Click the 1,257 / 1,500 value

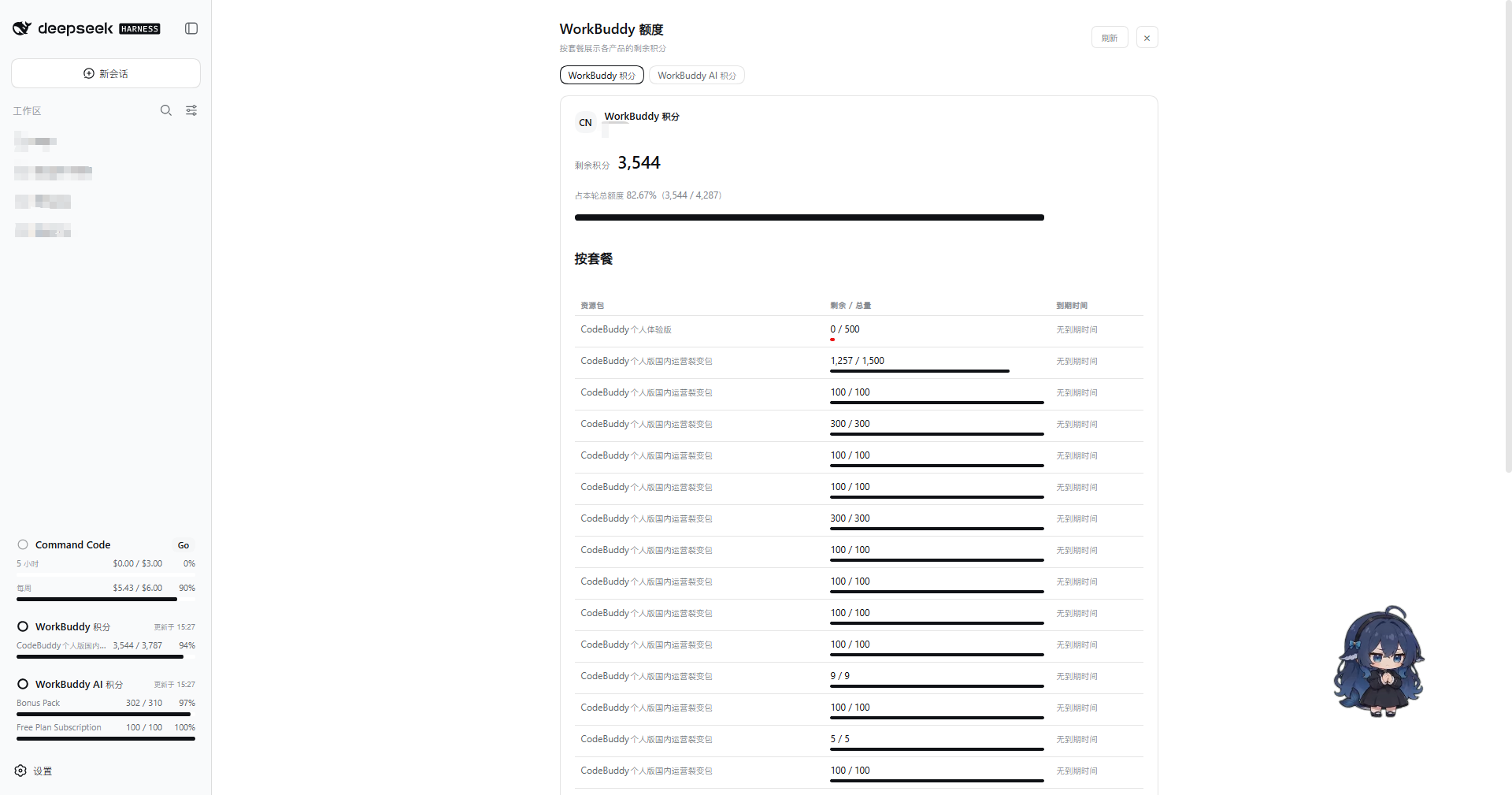[858, 361]
